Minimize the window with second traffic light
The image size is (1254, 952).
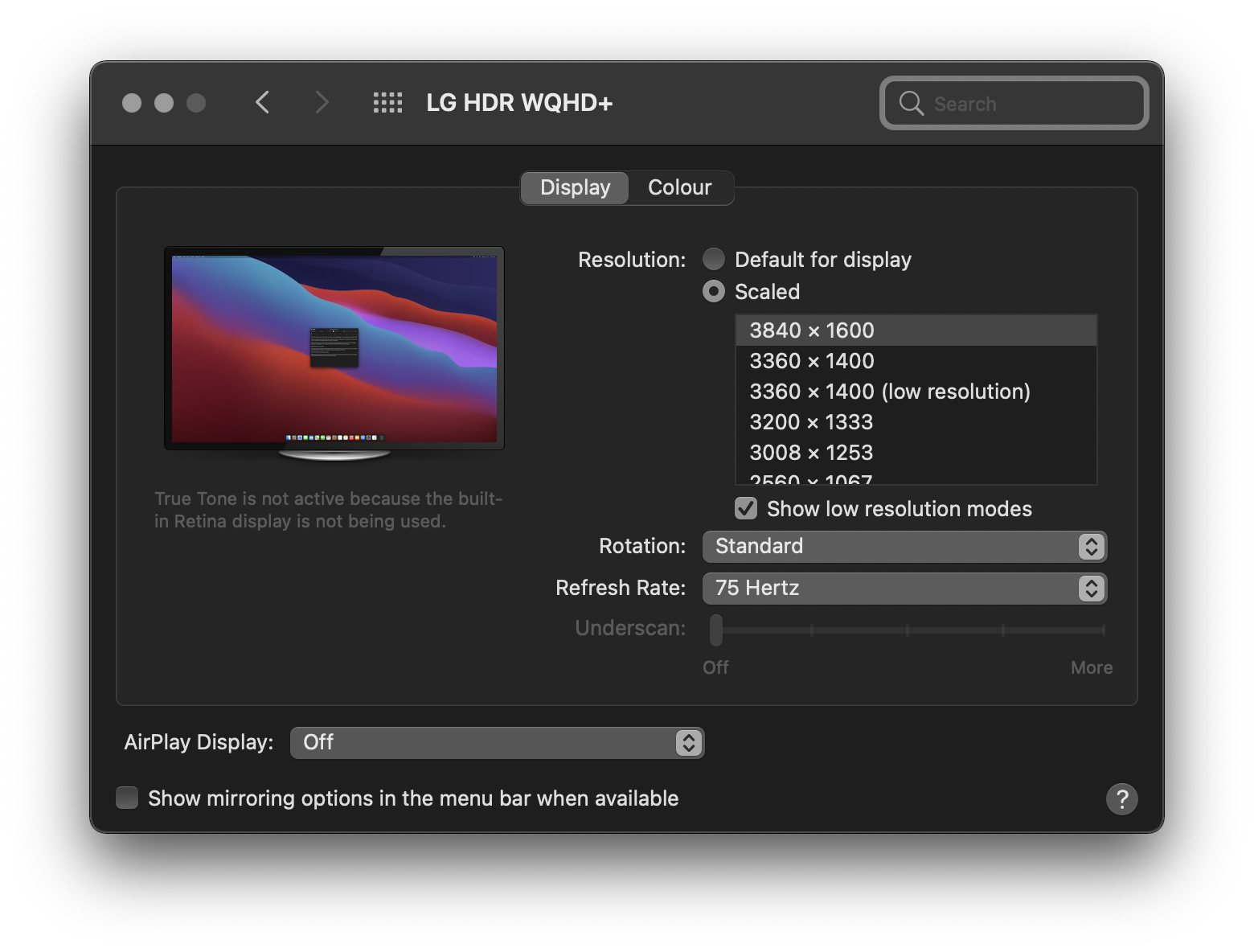164,103
